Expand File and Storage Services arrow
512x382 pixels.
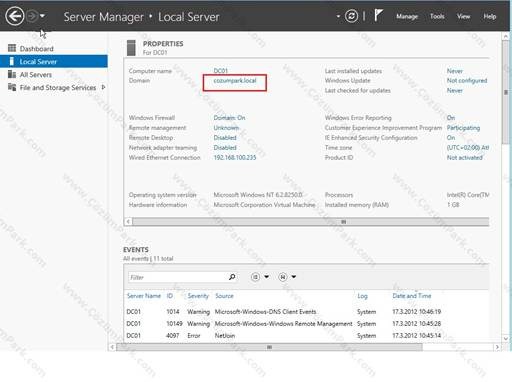103,87
